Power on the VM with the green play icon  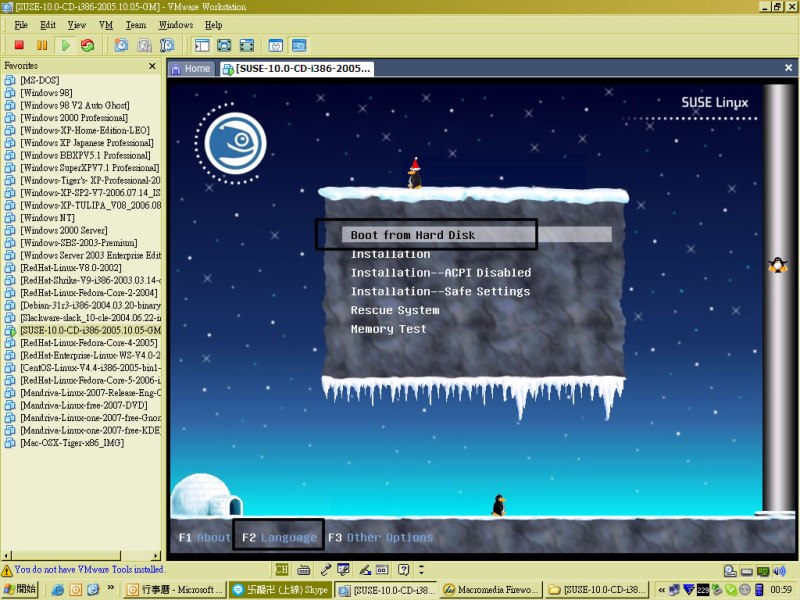point(65,45)
